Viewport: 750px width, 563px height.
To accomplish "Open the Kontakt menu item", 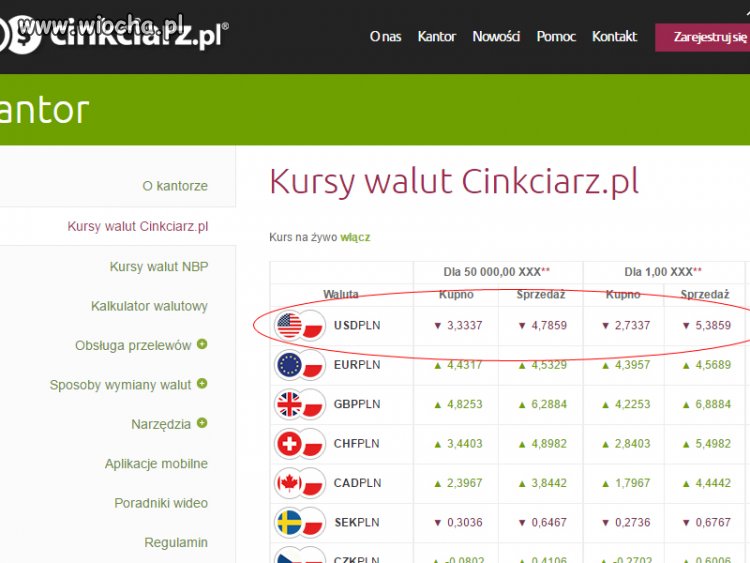I will pos(614,36).
